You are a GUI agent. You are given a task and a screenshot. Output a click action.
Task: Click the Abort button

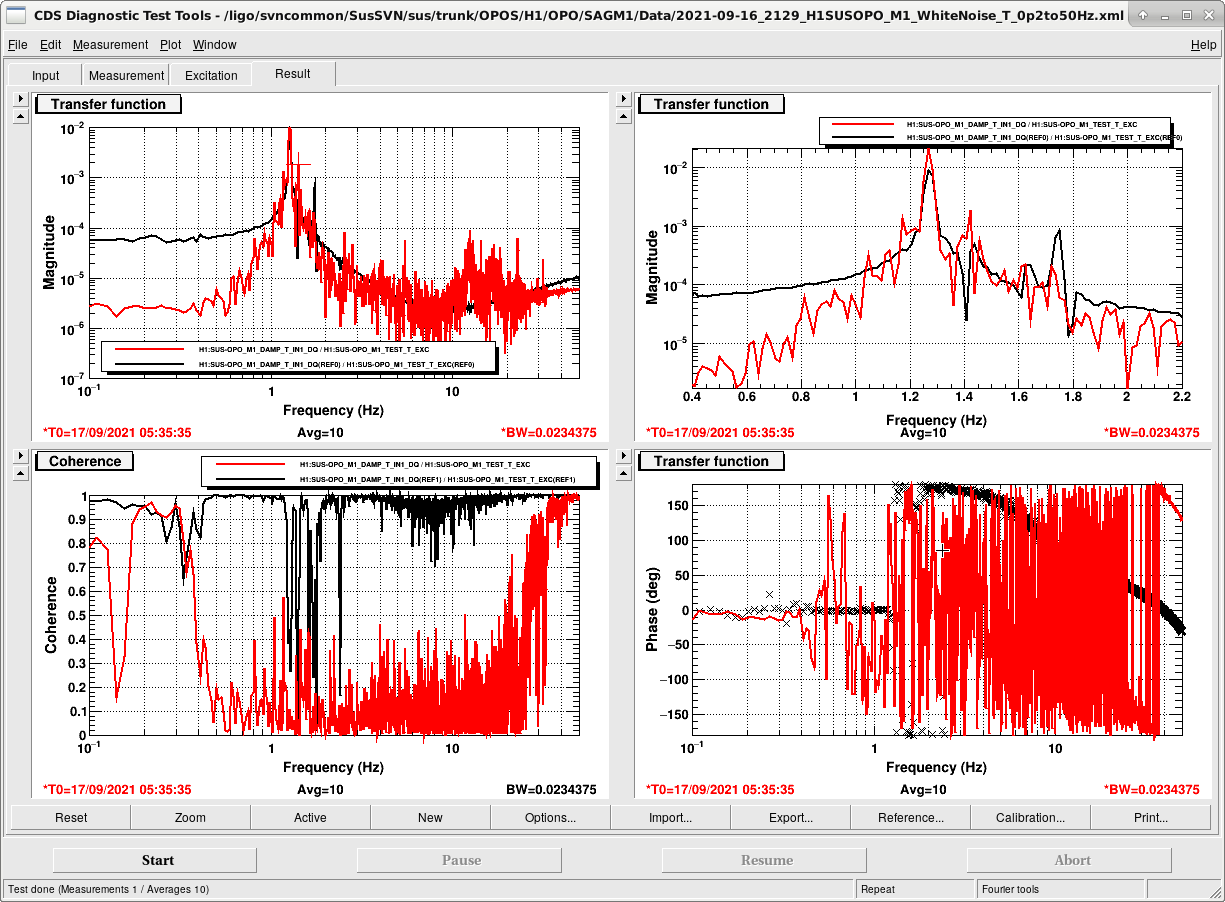tap(1072, 860)
